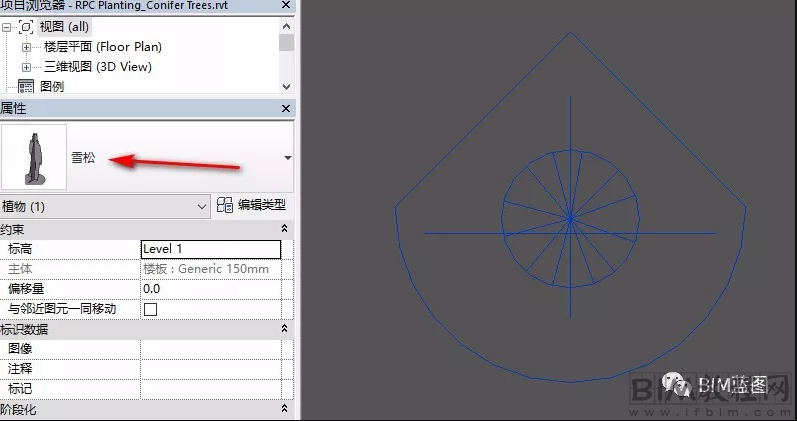Close the 属性 properties panel
This screenshot has width=797, height=421.
click(287, 108)
